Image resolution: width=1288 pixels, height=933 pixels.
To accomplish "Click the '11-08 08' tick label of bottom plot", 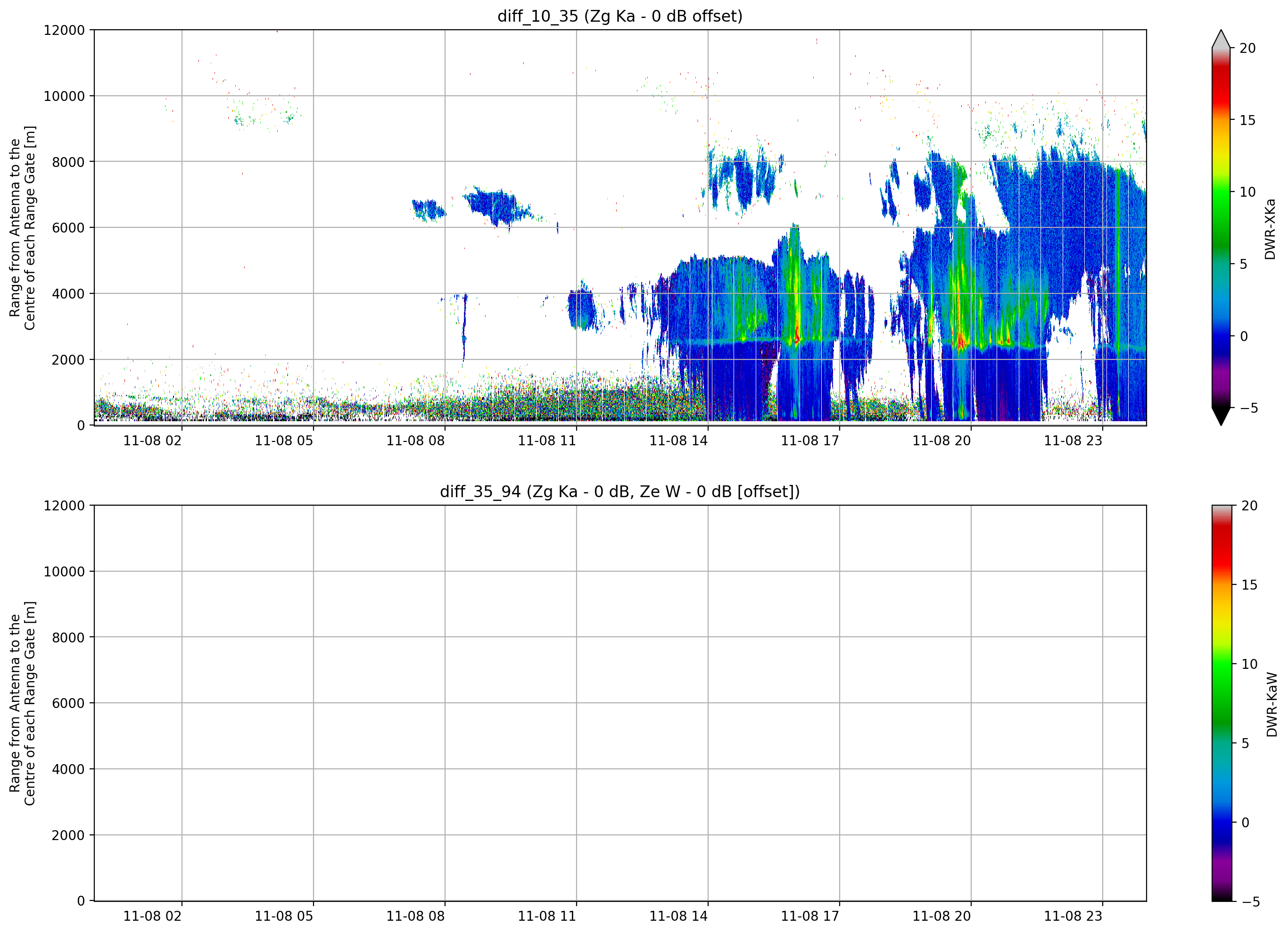I will click(x=415, y=916).
